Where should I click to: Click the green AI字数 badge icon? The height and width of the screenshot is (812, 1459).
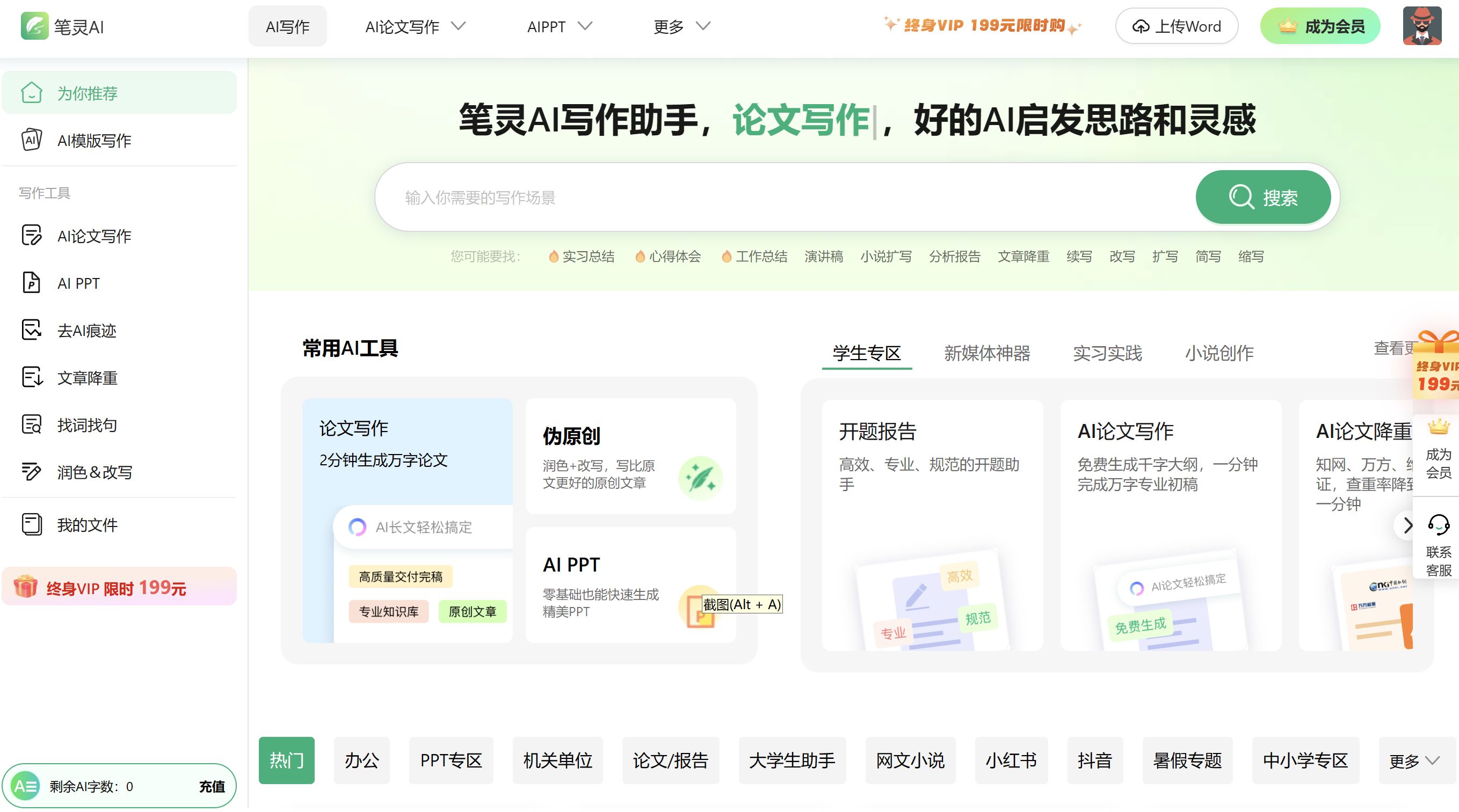point(25,786)
